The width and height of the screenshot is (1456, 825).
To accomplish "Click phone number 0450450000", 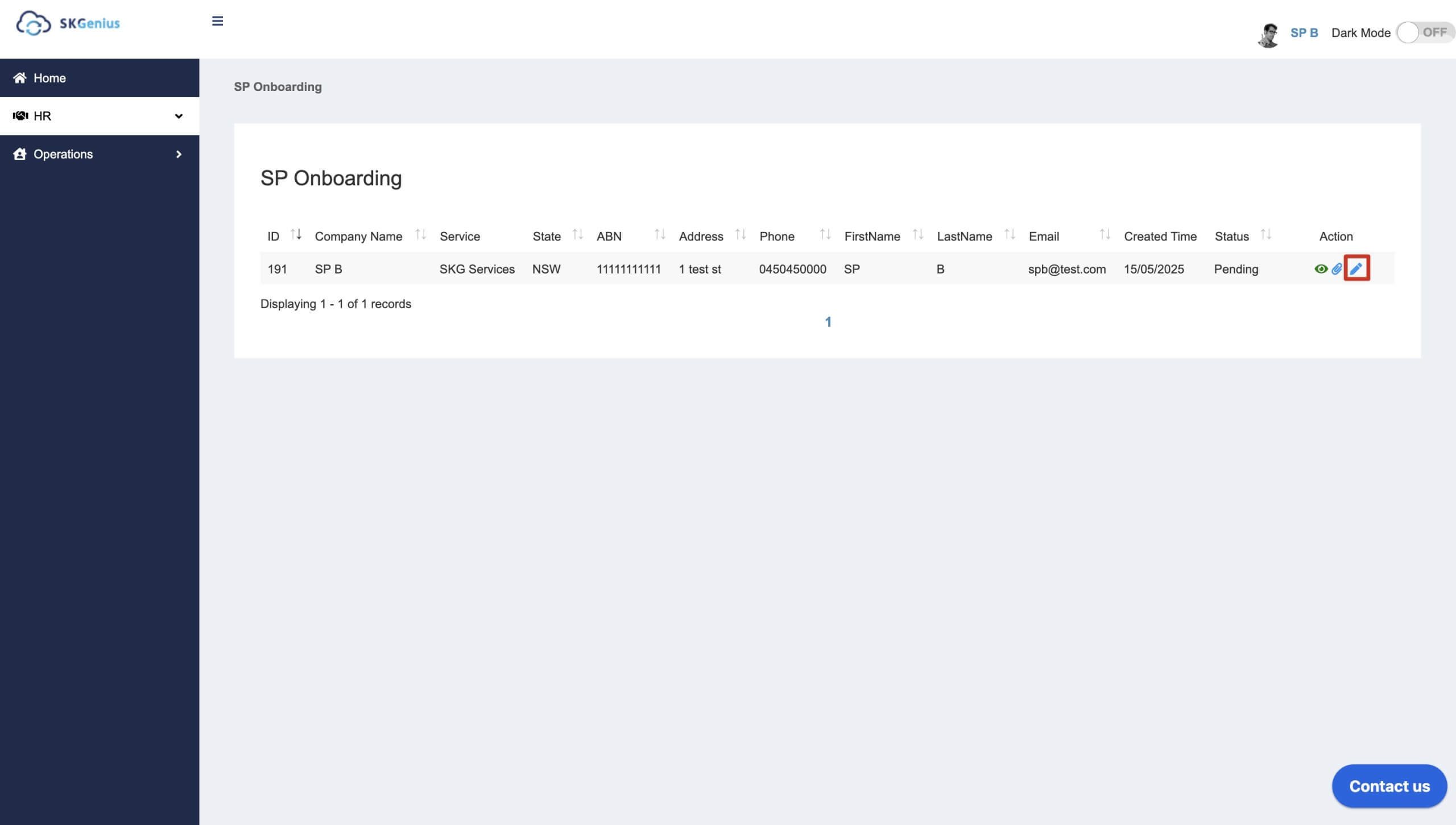I will [x=792, y=270].
